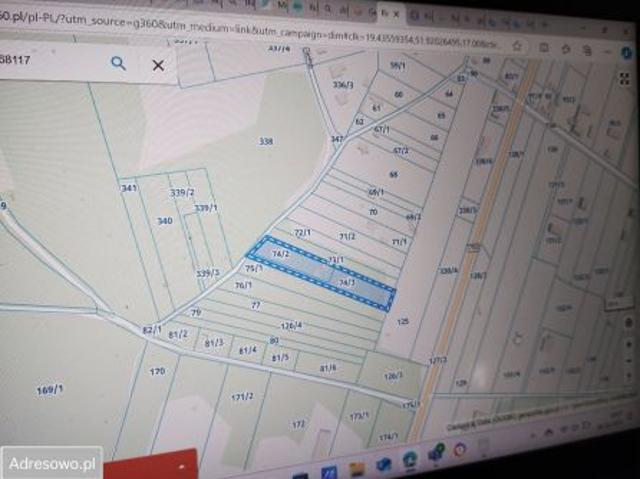Click the Adresowo.pl watermark logo
This screenshot has height=479, width=640.
[x=51, y=463]
